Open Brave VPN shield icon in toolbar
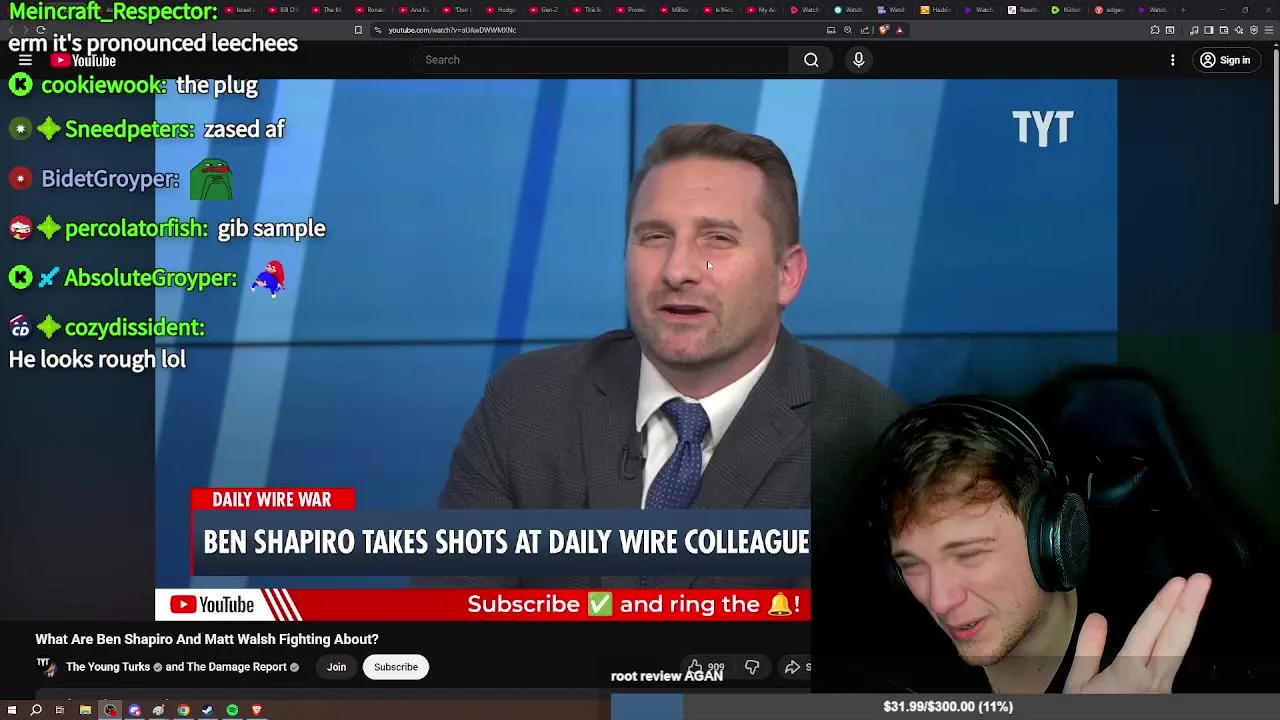 pyautogui.click(x=1254, y=30)
